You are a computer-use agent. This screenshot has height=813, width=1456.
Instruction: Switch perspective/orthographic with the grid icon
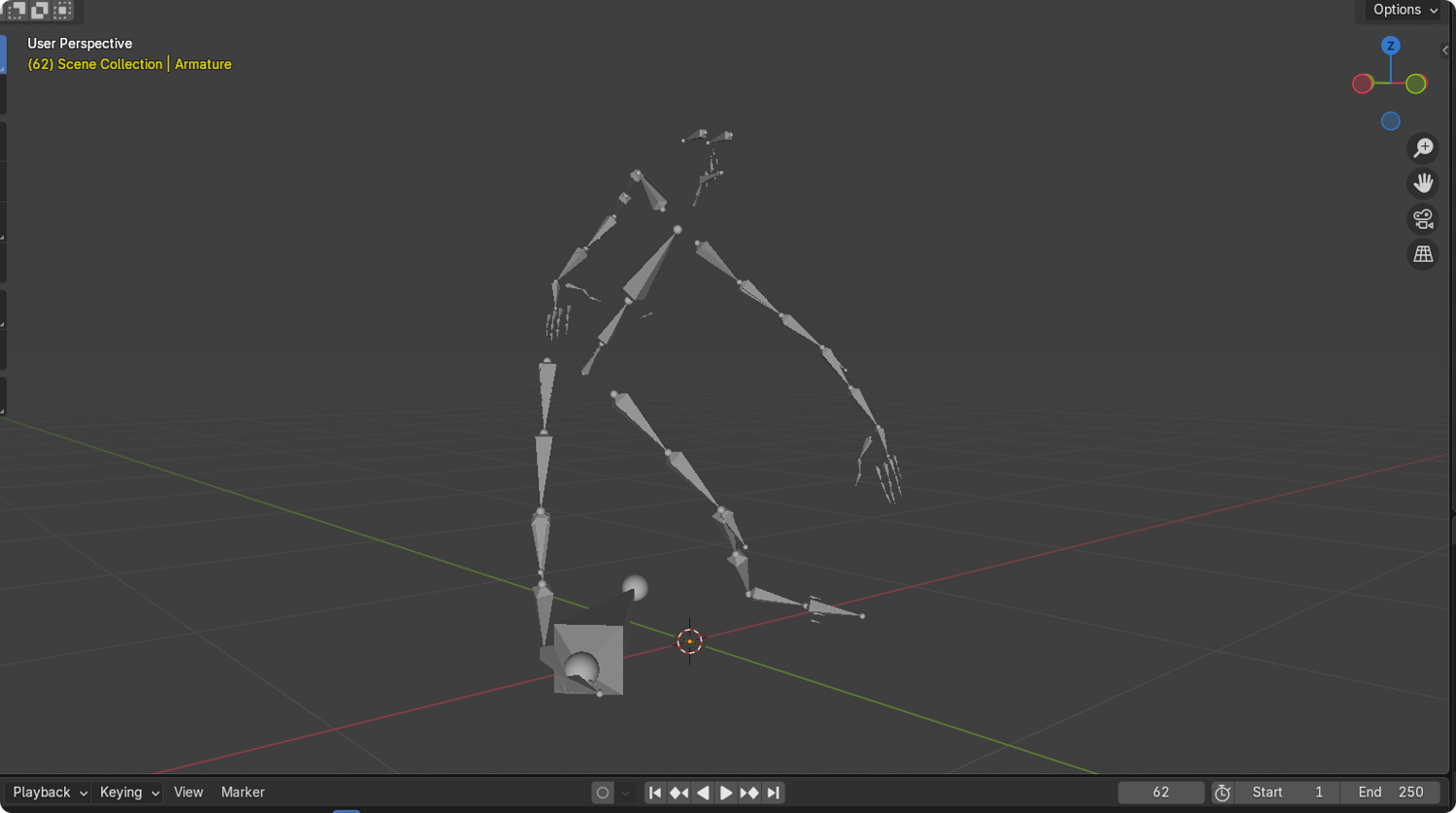click(1423, 254)
